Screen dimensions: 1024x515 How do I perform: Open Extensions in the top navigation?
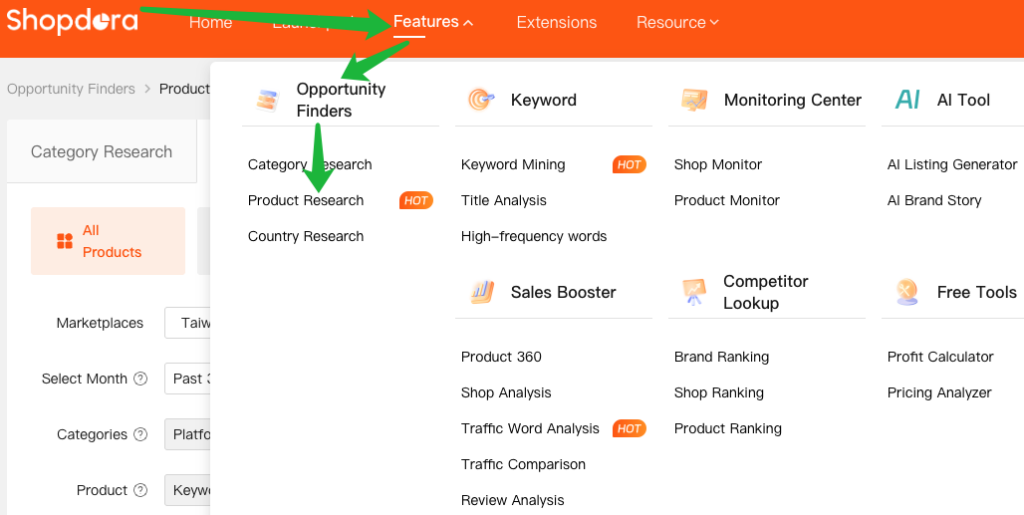click(556, 22)
